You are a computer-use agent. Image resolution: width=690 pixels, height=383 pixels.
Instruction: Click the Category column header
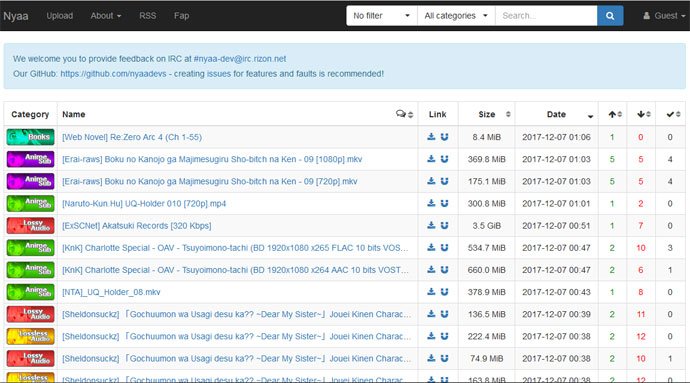tap(30, 114)
